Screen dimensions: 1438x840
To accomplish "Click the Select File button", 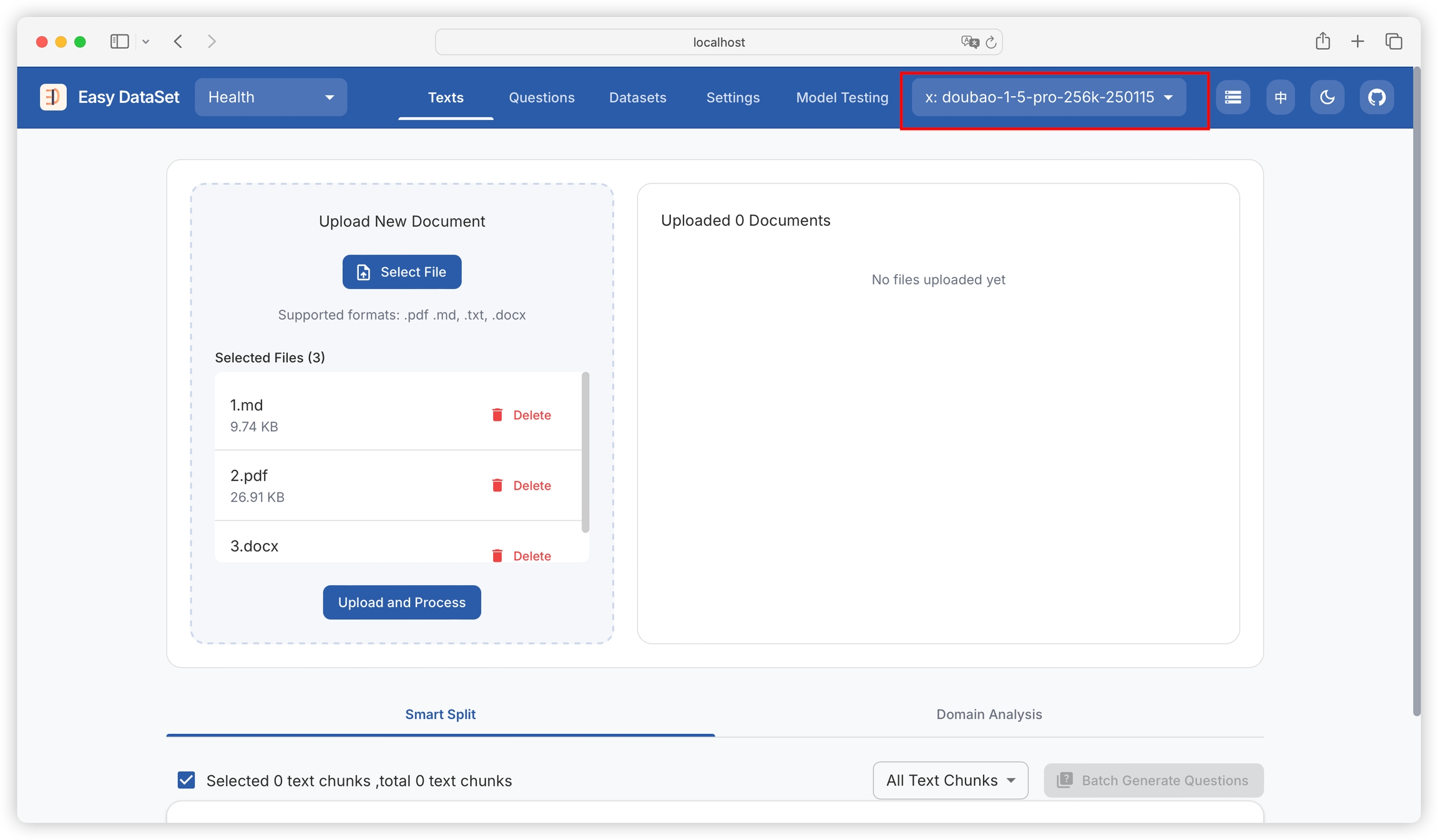I will pos(401,271).
